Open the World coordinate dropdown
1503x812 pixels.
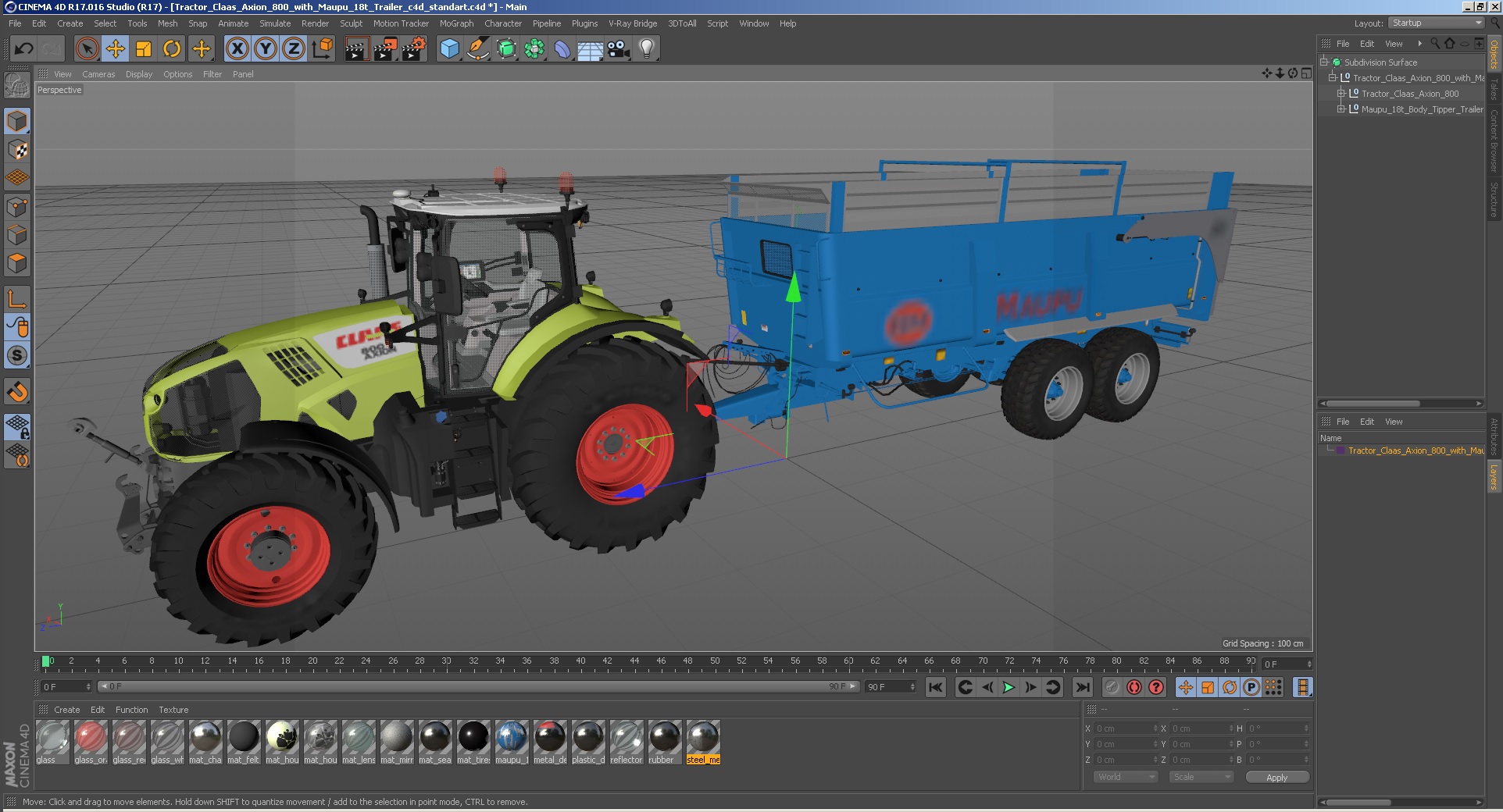click(1125, 777)
